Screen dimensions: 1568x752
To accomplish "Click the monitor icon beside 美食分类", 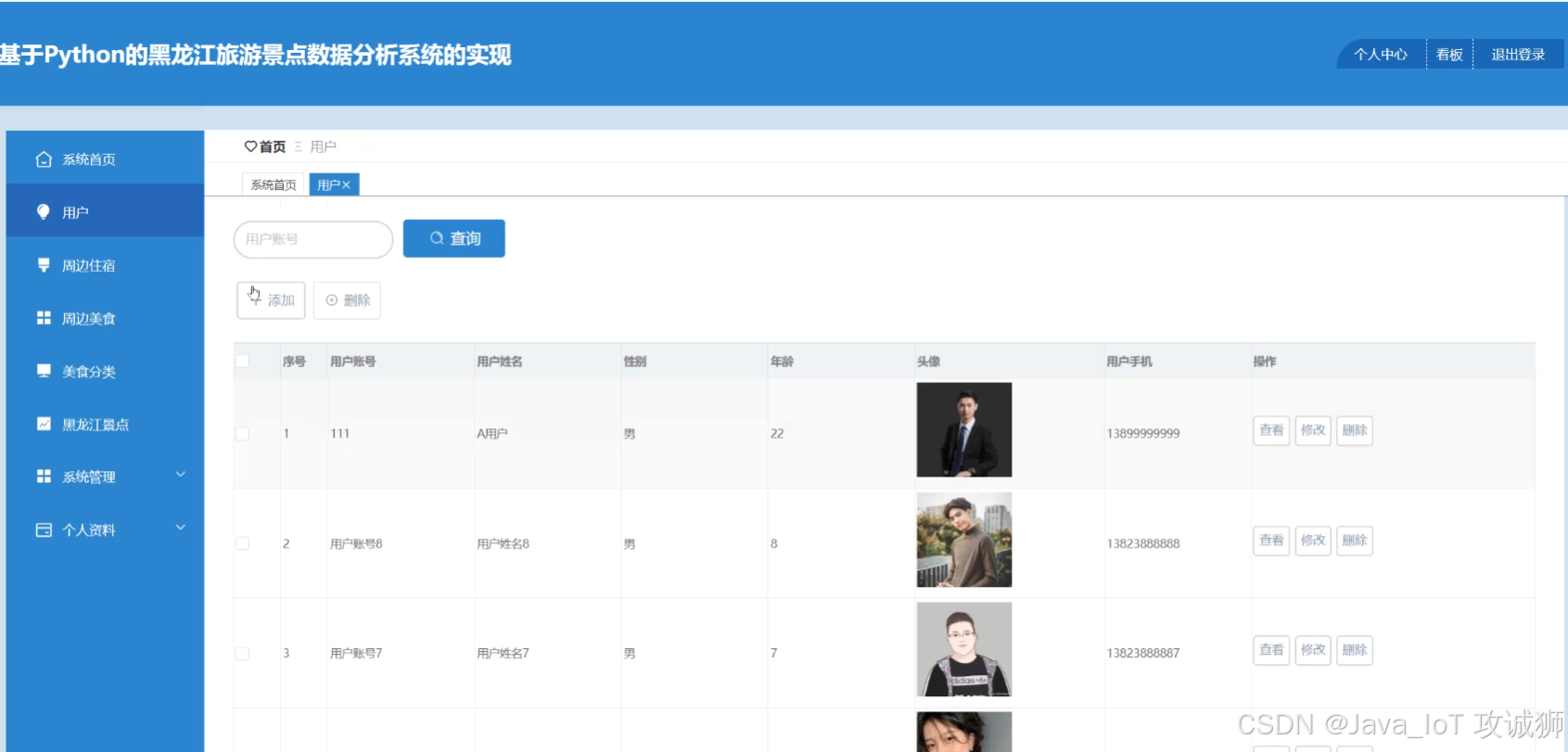I will [44, 371].
